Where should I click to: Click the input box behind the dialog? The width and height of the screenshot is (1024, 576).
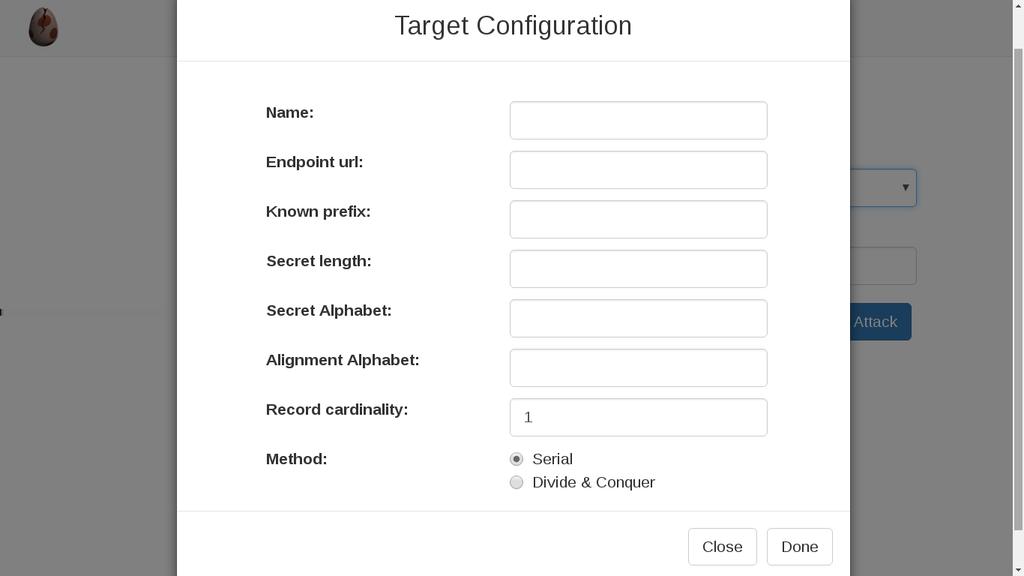(x=883, y=266)
